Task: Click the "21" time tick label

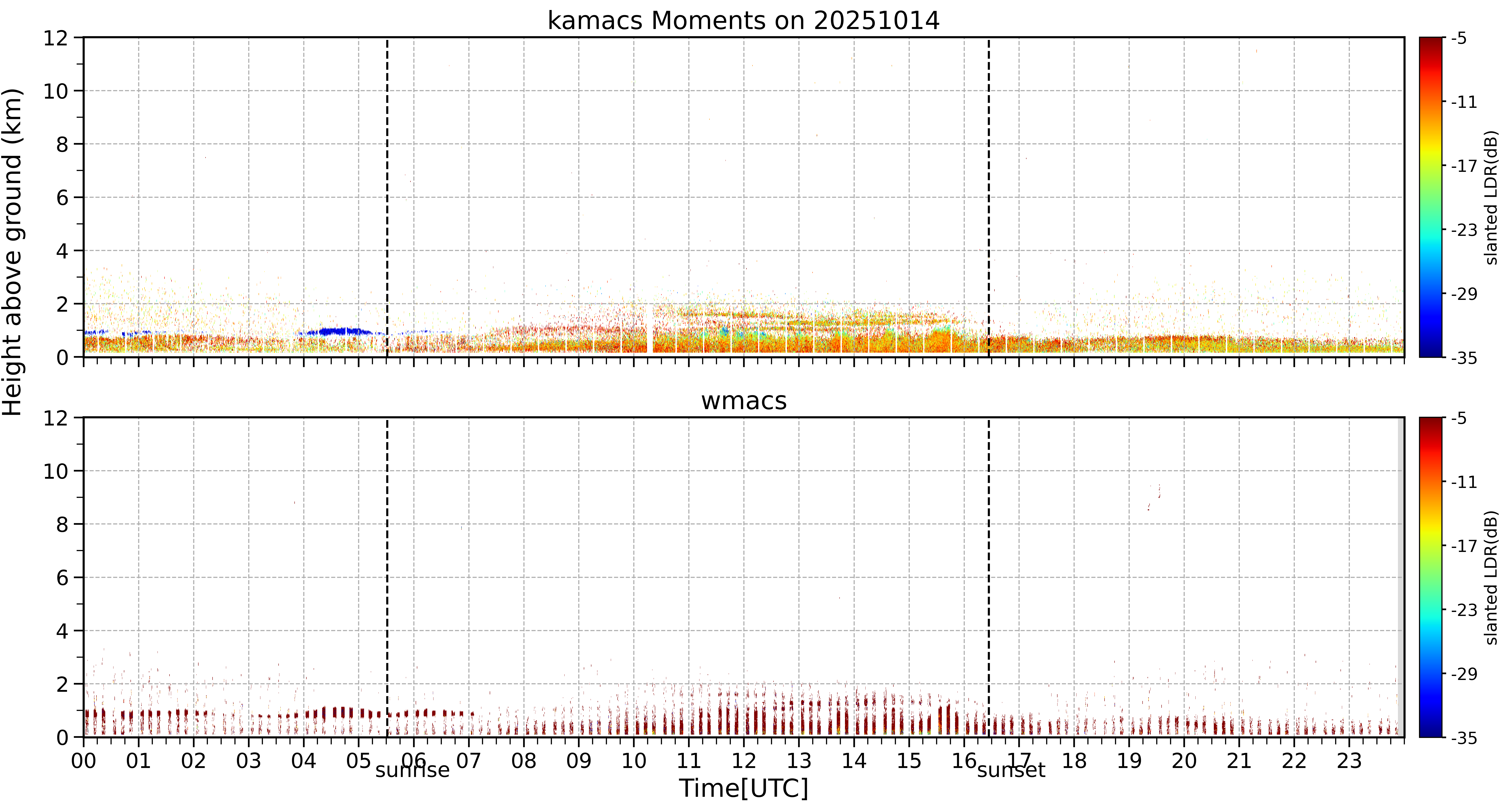Action: point(1239,761)
